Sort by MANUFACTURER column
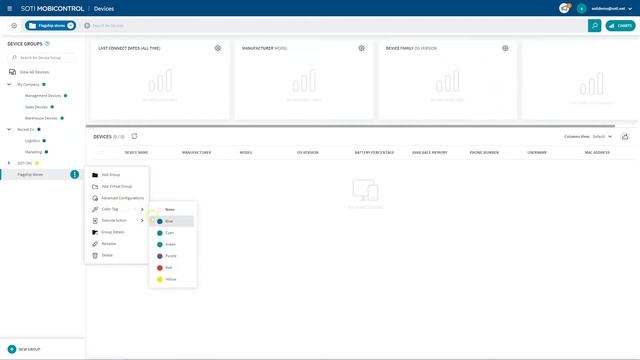 pyautogui.click(x=196, y=152)
